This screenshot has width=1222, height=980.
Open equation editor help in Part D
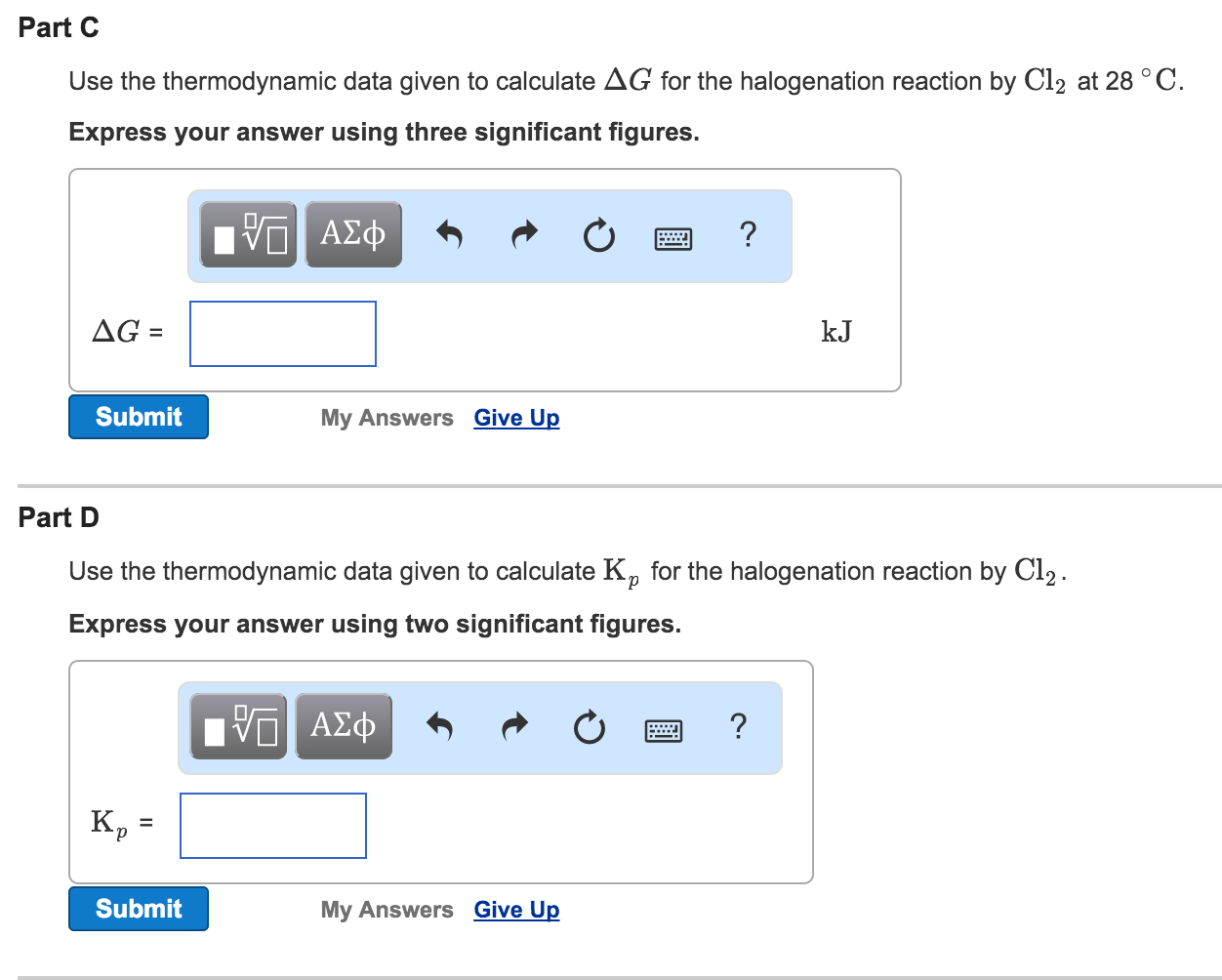click(738, 726)
